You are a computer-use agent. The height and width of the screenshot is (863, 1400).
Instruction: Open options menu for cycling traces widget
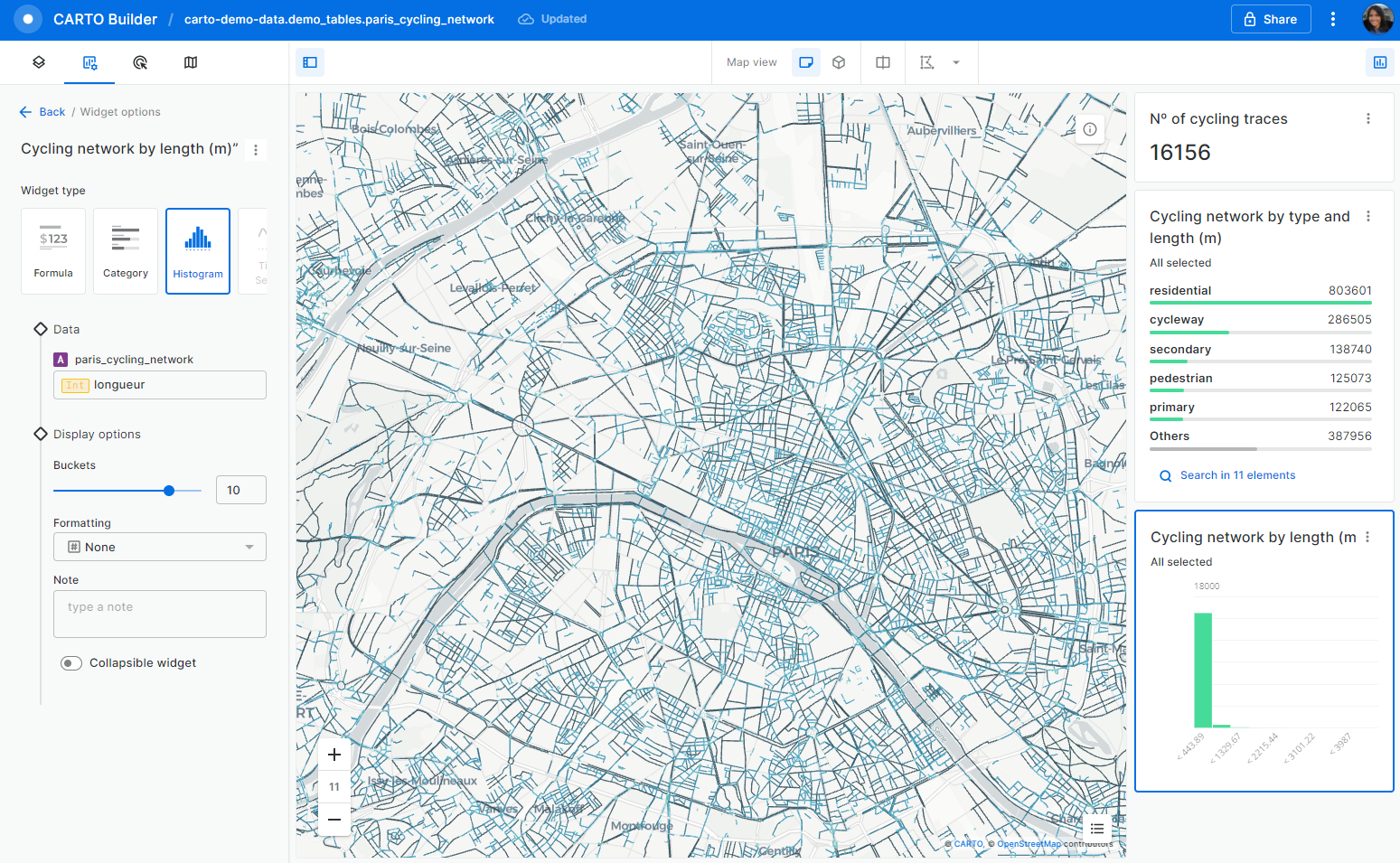tap(1368, 118)
